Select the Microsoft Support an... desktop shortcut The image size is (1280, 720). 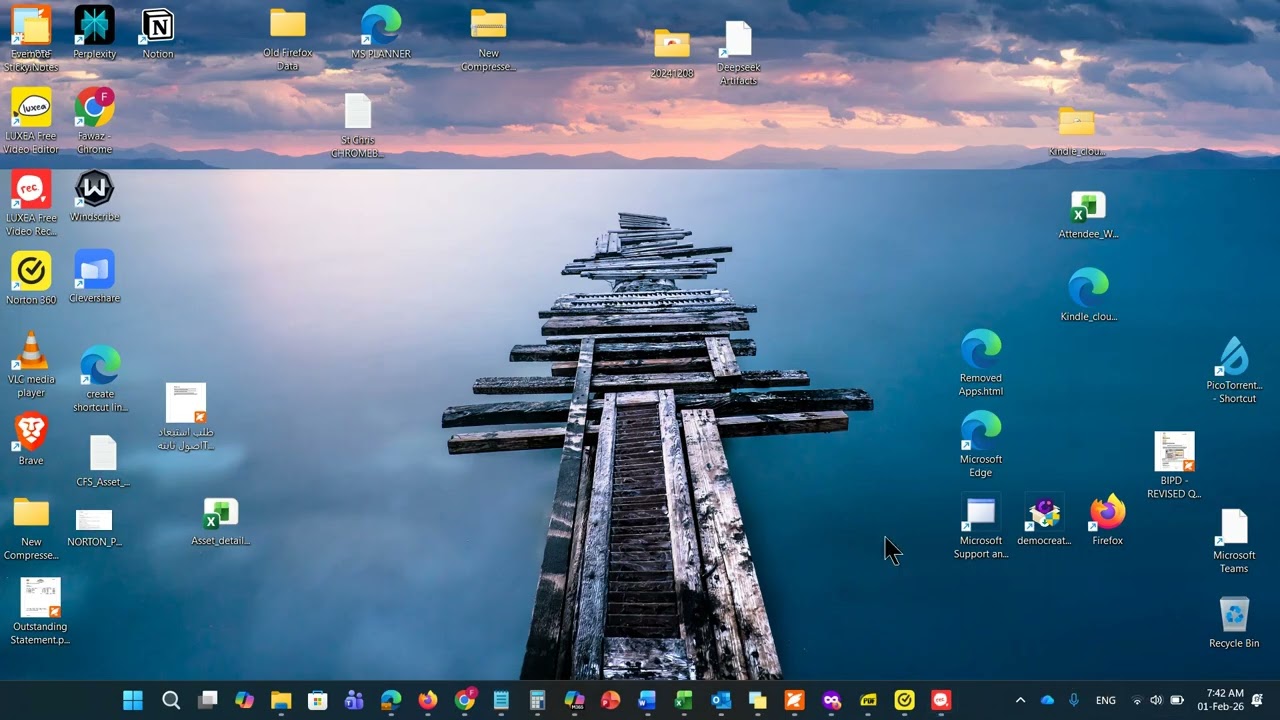click(981, 527)
